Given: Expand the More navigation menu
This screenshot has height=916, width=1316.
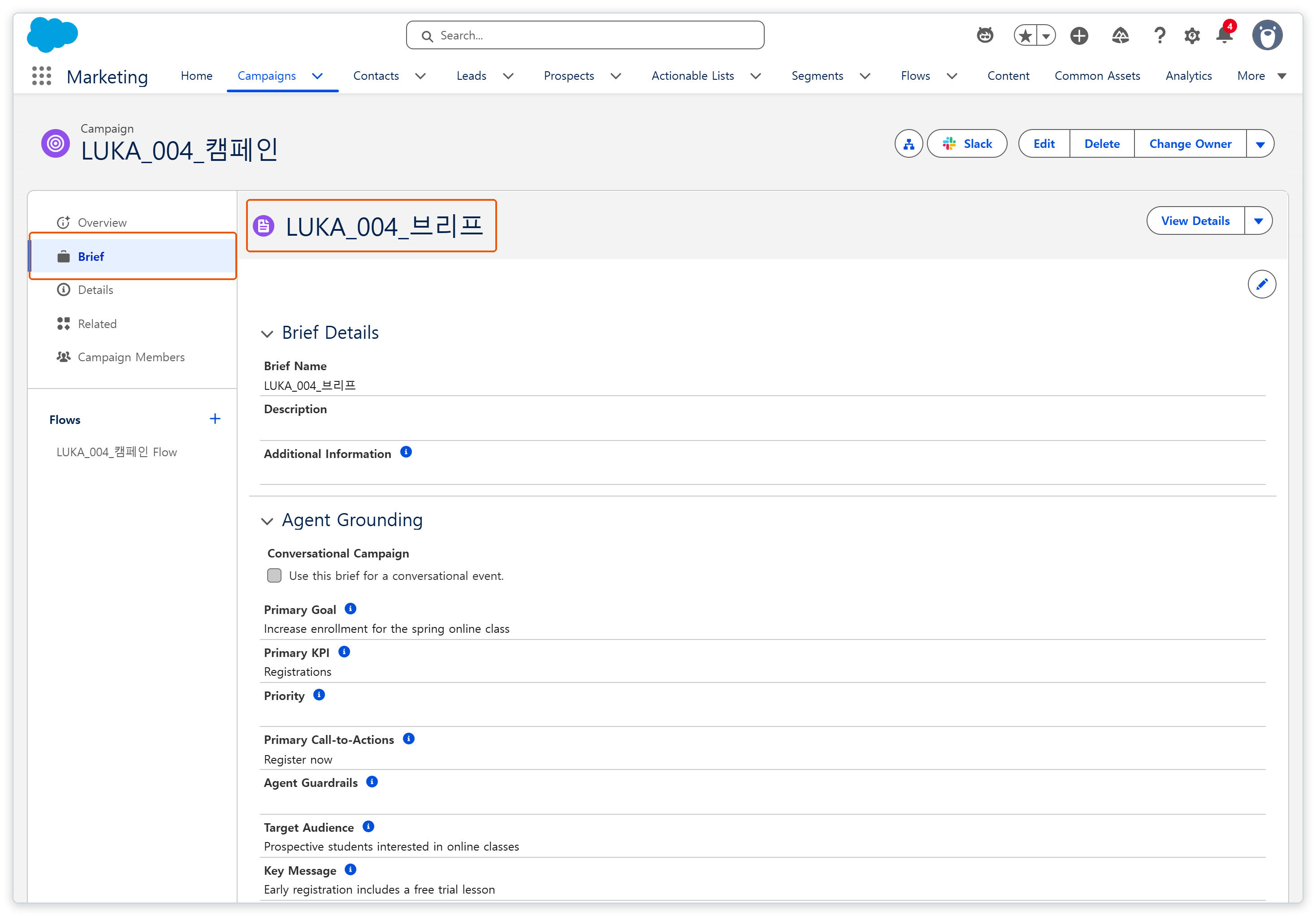Looking at the screenshot, I should tap(1263, 76).
